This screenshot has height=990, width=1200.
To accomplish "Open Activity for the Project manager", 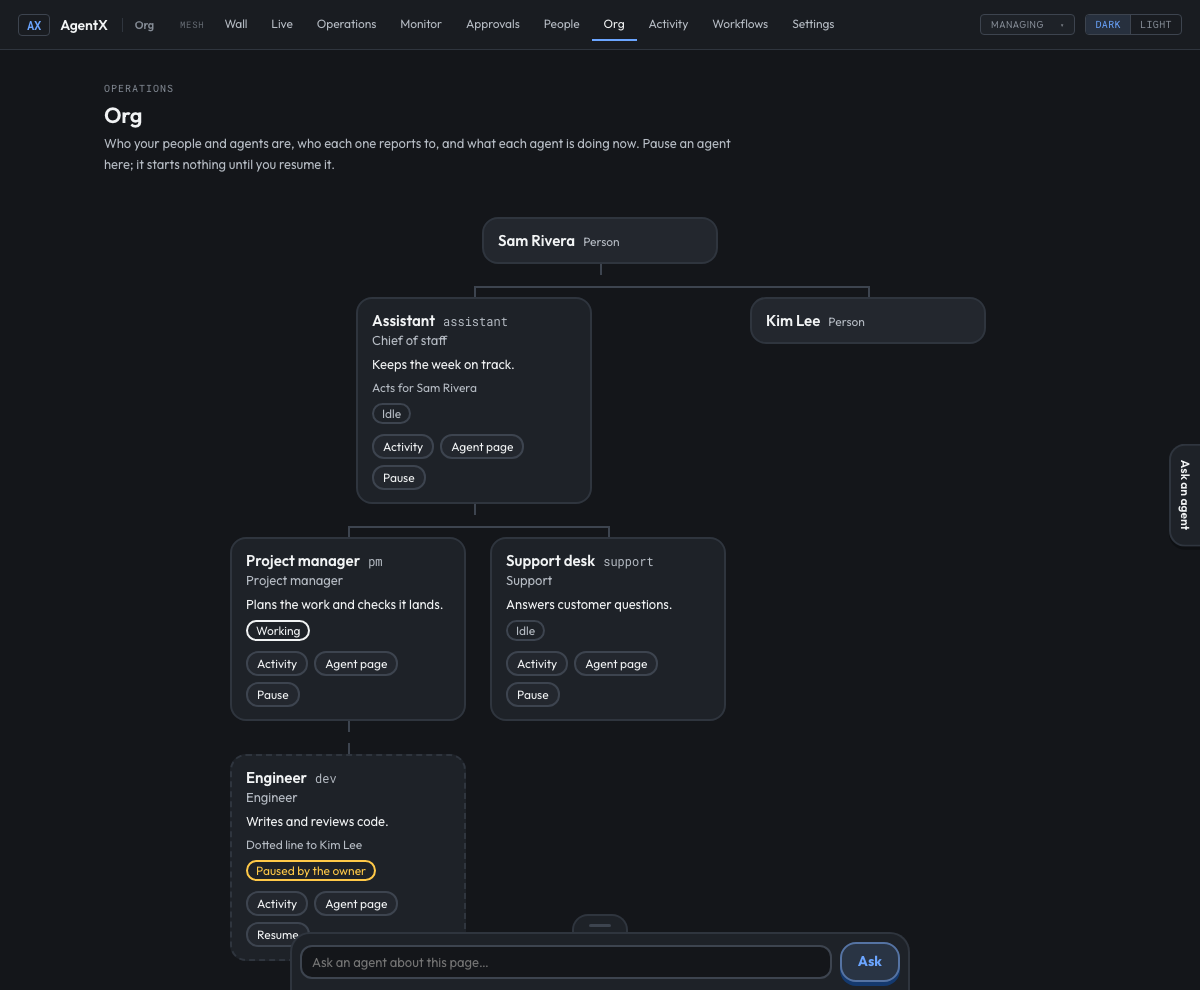I will [277, 664].
